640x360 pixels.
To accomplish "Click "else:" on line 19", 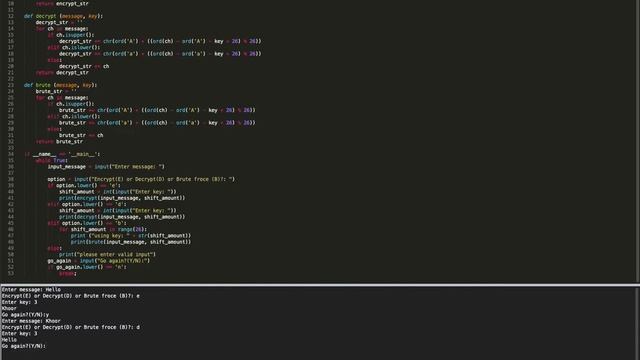I will [55, 60].
